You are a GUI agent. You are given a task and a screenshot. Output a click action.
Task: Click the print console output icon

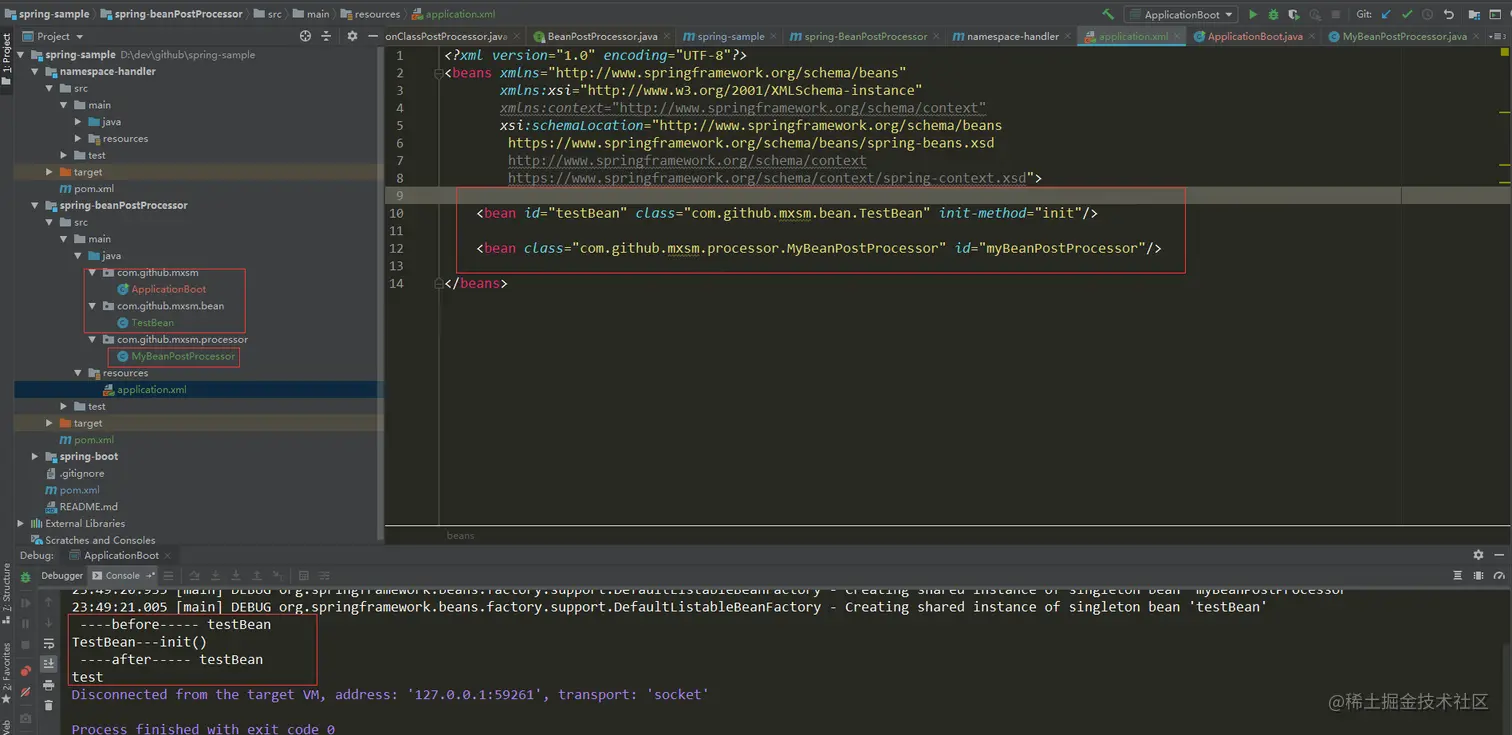coord(48,685)
